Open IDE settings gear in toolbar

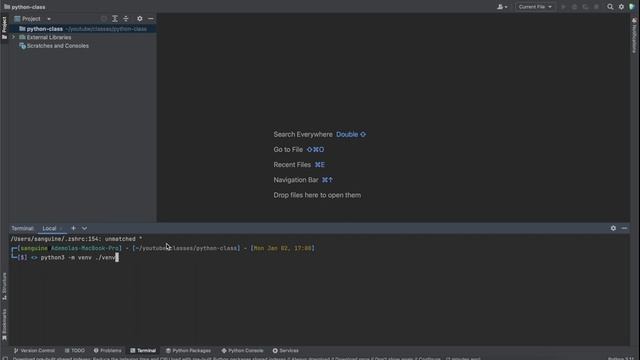tap(621, 7)
